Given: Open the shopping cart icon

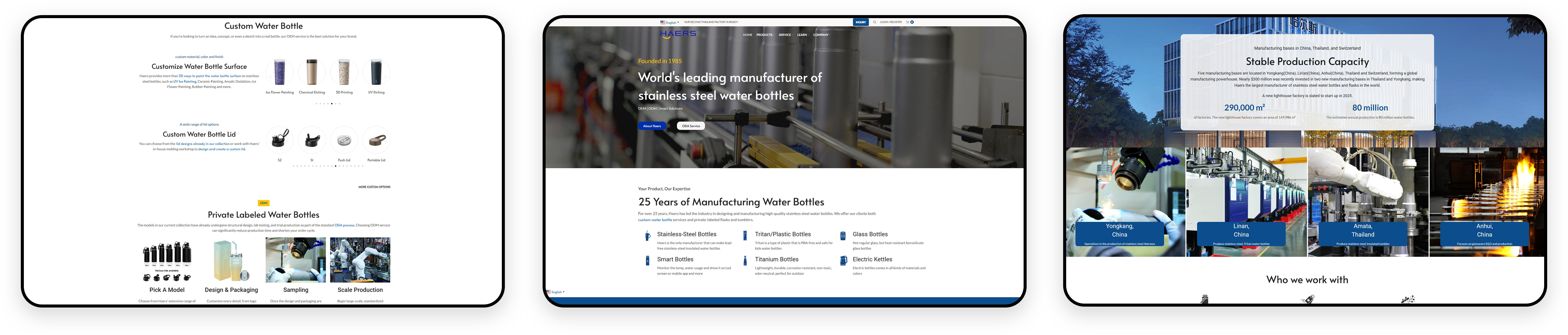Looking at the screenshot, I should point(908,22).
